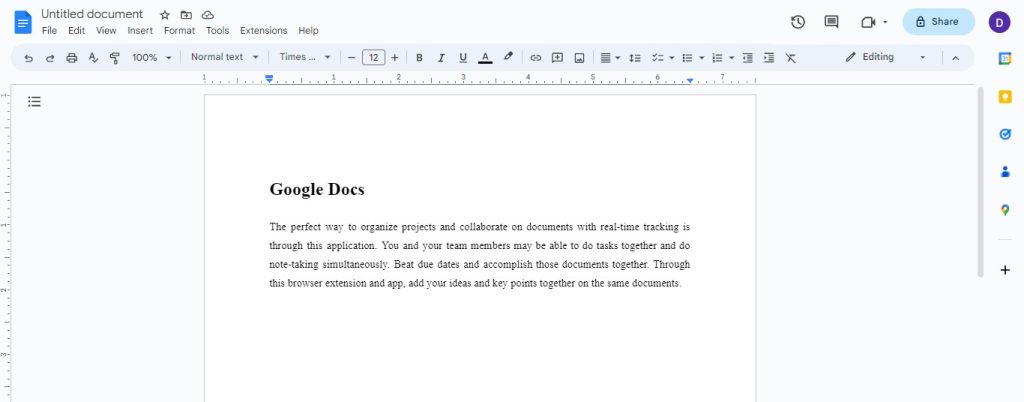Star the Untitled document
Screen dimensions: 1024x402
pyautogui.click(x=165, y=15)
